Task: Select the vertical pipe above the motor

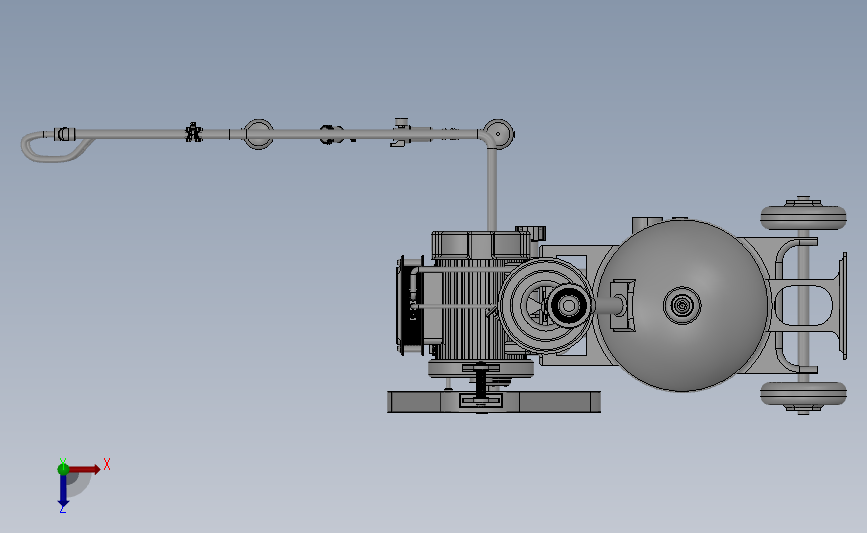Action: (492, 189)
